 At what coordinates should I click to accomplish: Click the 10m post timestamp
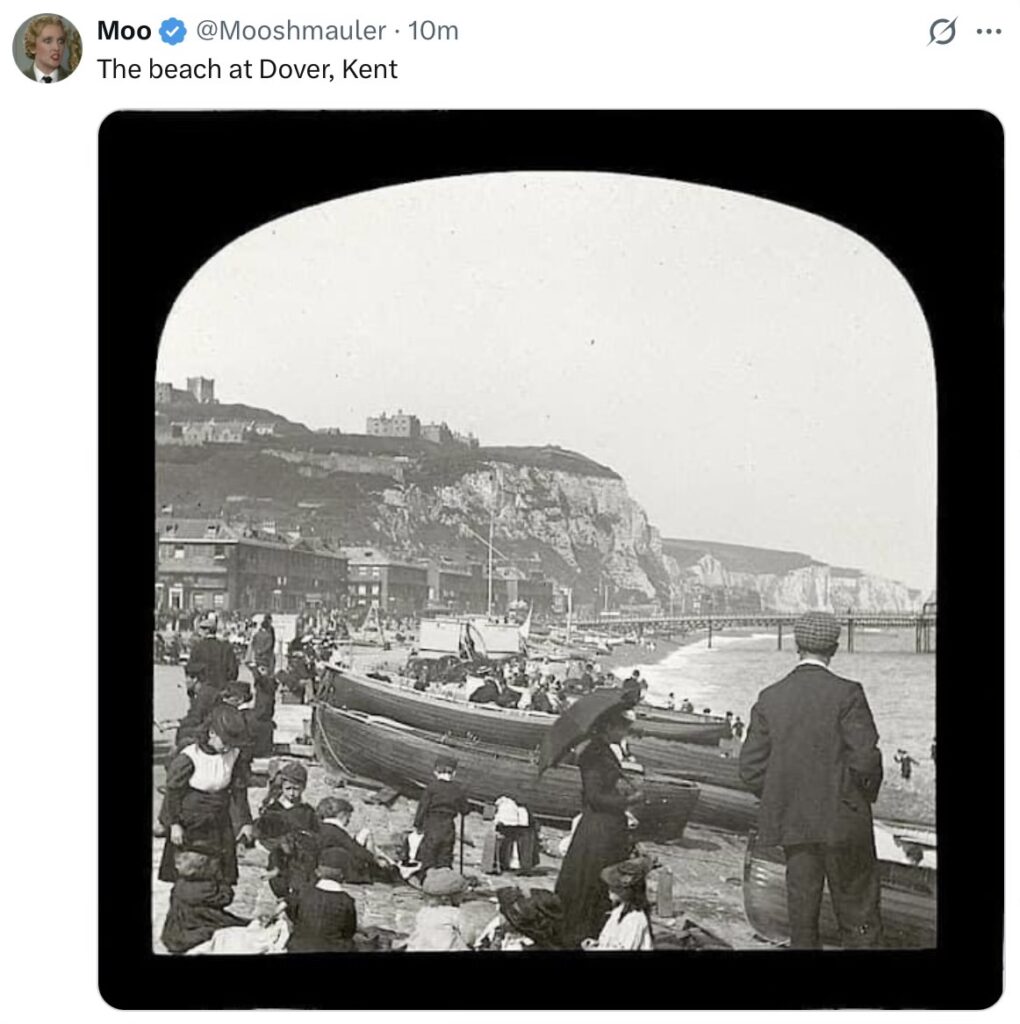tap(434, 32)
